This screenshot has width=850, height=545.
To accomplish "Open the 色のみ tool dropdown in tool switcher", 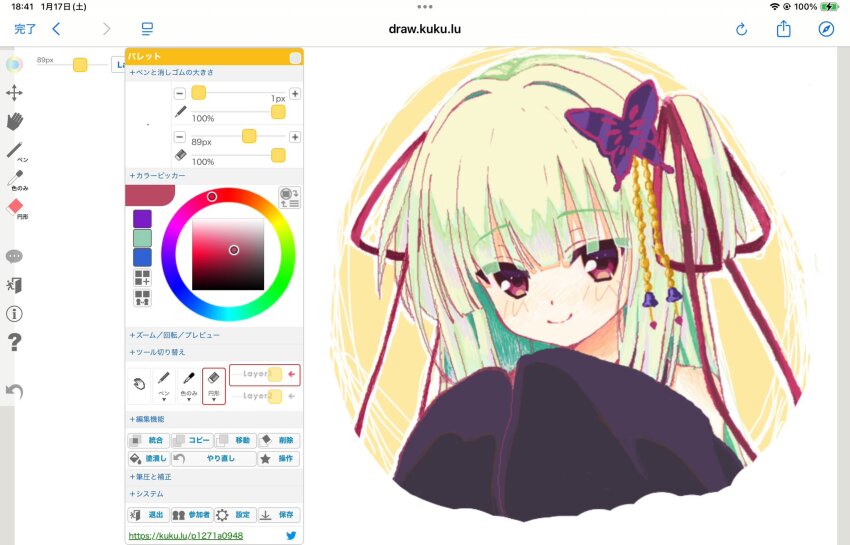I will click(189, 386).
